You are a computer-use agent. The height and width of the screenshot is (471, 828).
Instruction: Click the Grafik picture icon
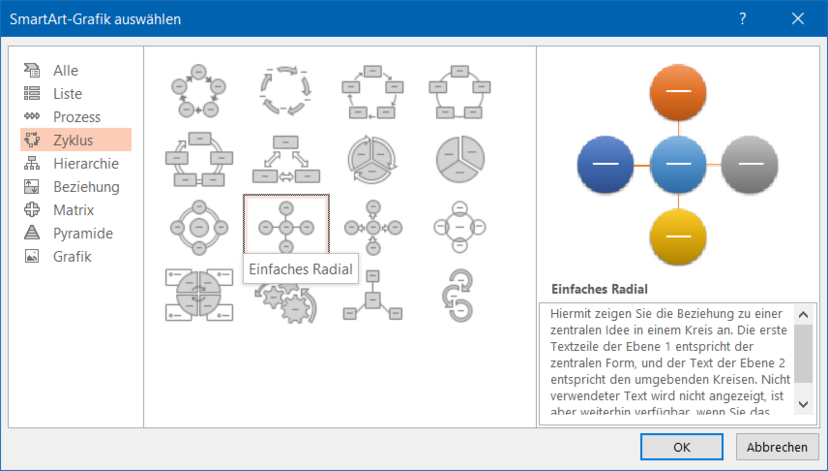coord(32,256)
